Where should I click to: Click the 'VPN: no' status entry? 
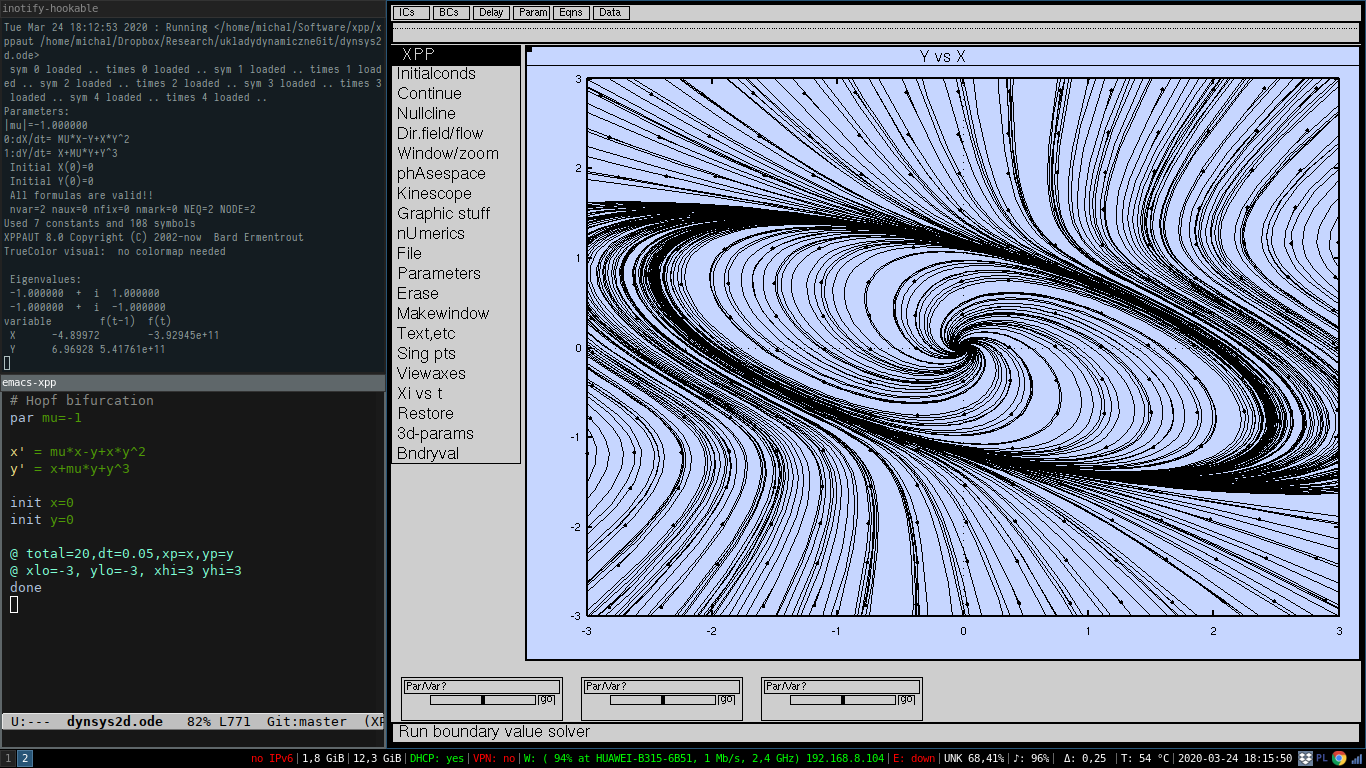[494, 759]
